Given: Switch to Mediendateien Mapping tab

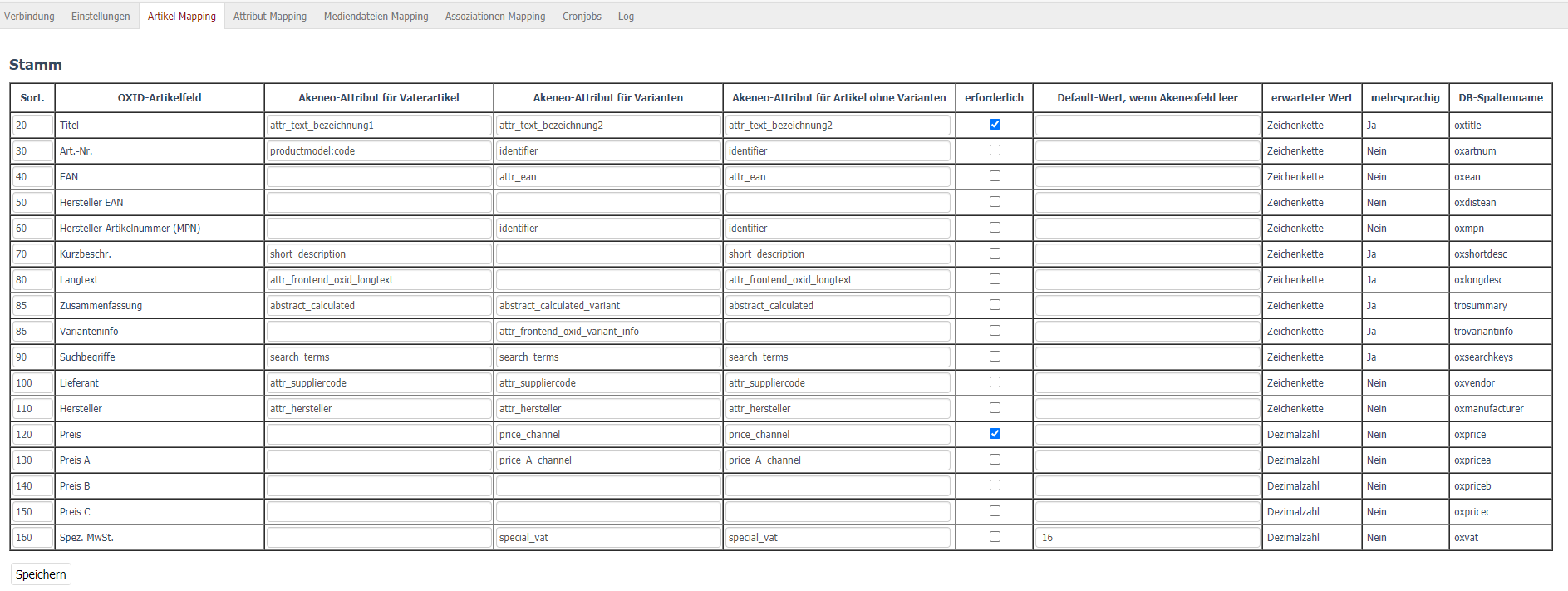Looking at the screenshot, I should [376, 17].
